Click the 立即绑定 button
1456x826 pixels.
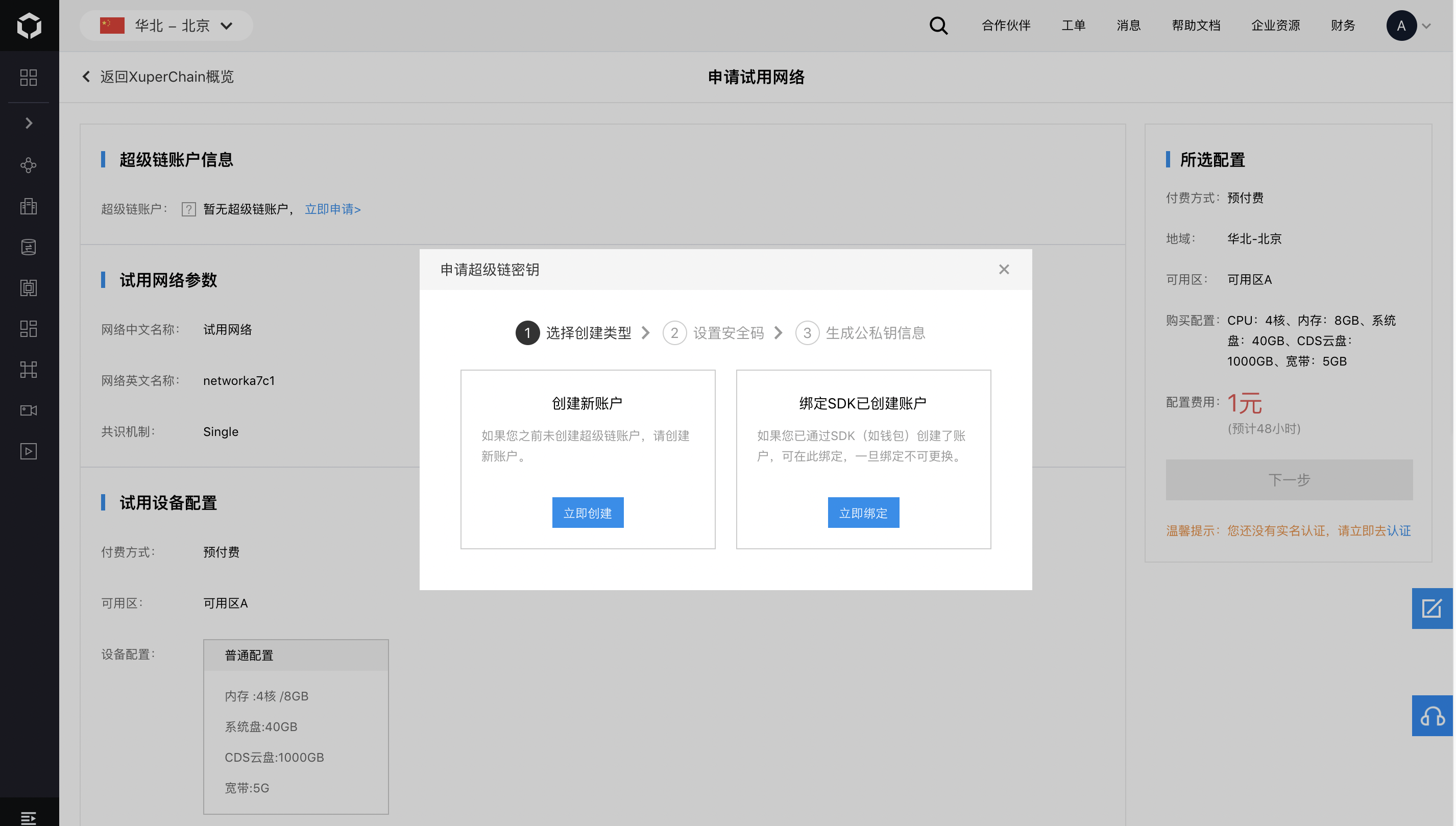point(863,513)
